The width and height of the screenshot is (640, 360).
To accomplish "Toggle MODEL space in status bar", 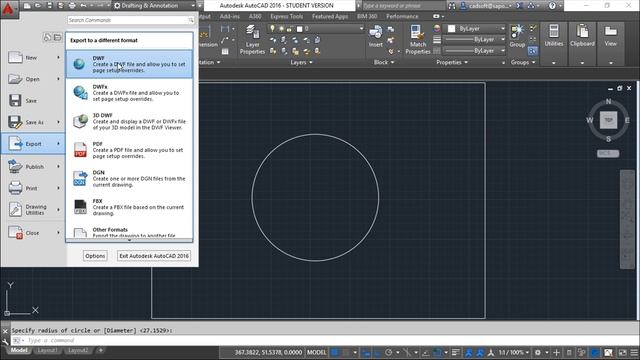I will point(316,352).
